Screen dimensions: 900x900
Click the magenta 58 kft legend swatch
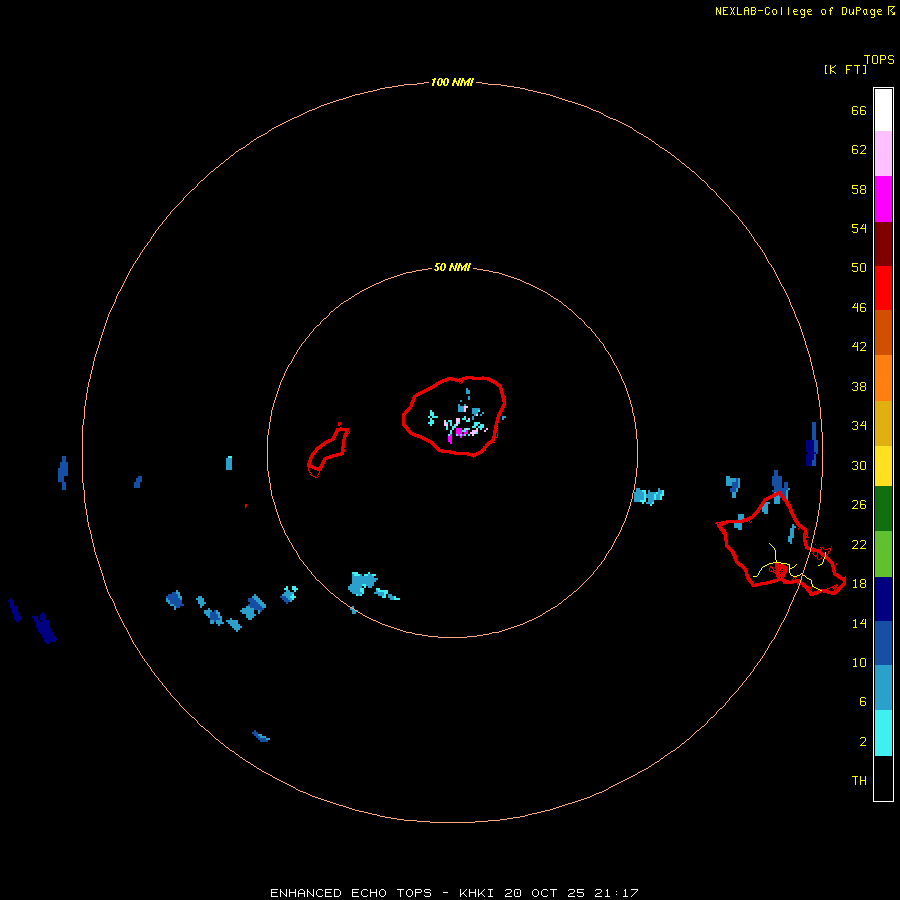click(x=883, y=199)
